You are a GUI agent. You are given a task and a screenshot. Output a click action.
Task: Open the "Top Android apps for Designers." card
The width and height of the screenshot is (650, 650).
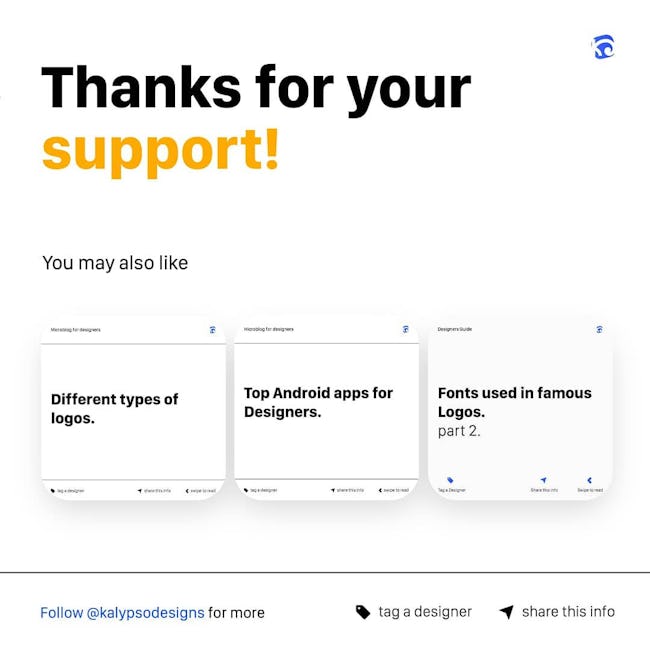327,408
